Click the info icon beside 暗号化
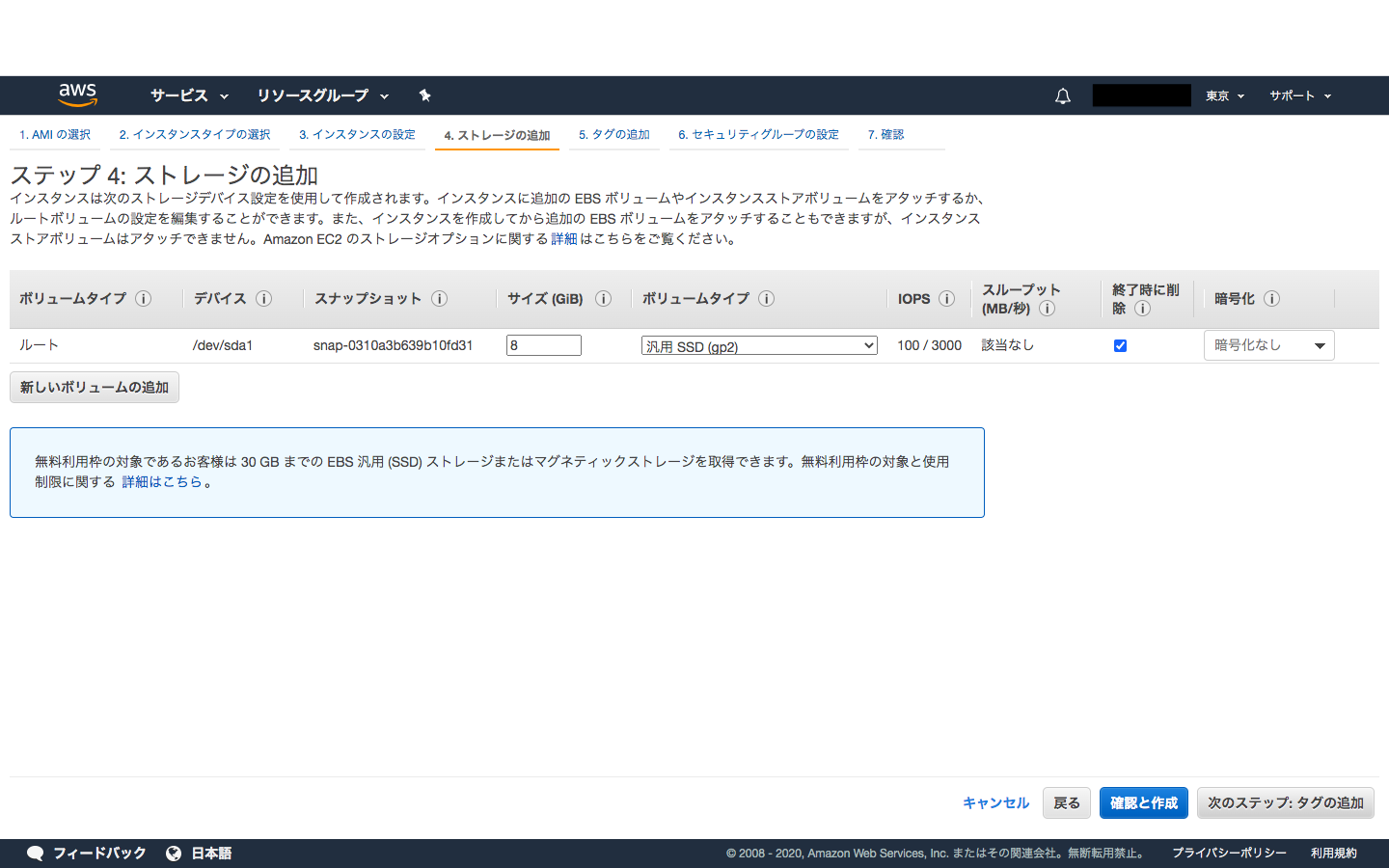The width and height of the screenshot is (1389, 868). pyautogui.click(x=1271, y=299)
